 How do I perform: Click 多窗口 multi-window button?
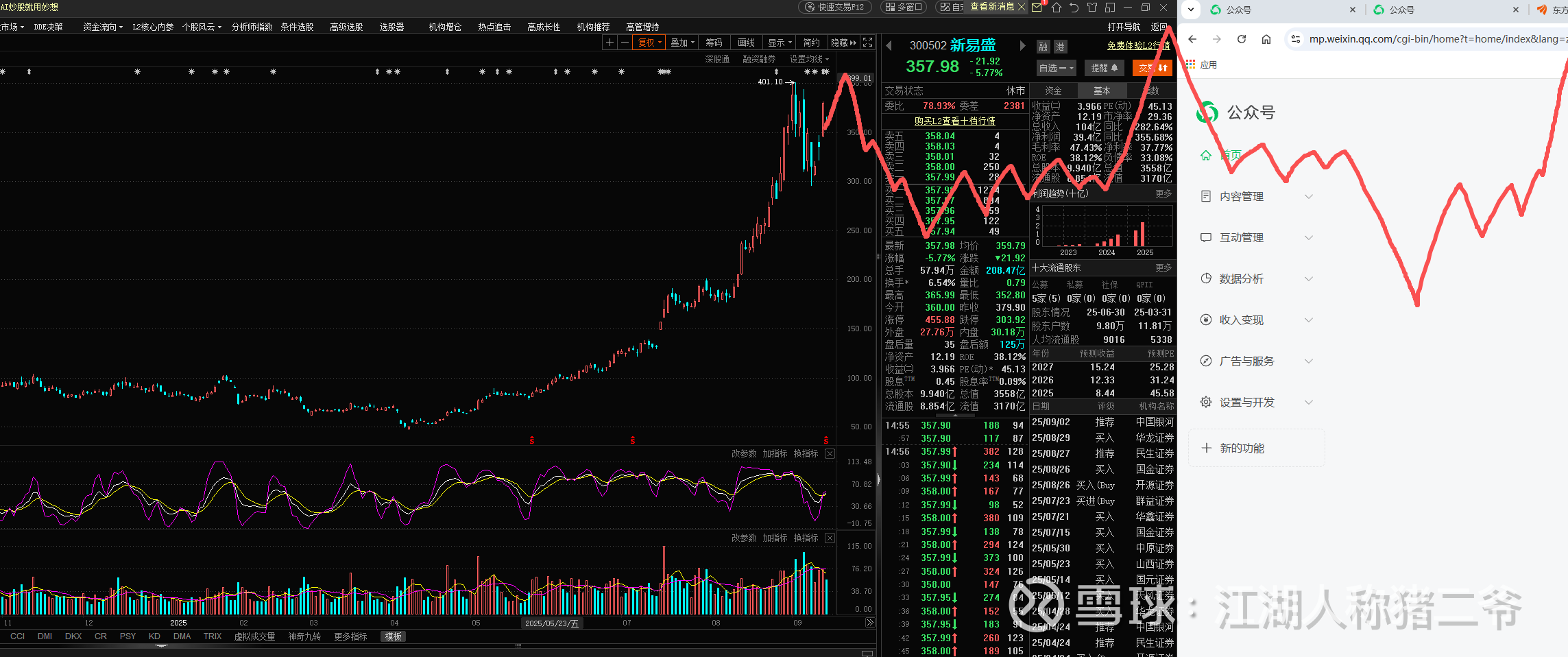coord(903,7)
